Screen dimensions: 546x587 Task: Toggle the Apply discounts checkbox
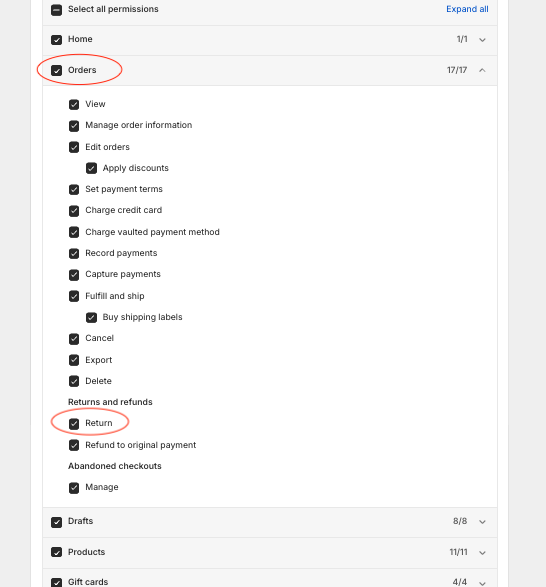pos(91,168)
